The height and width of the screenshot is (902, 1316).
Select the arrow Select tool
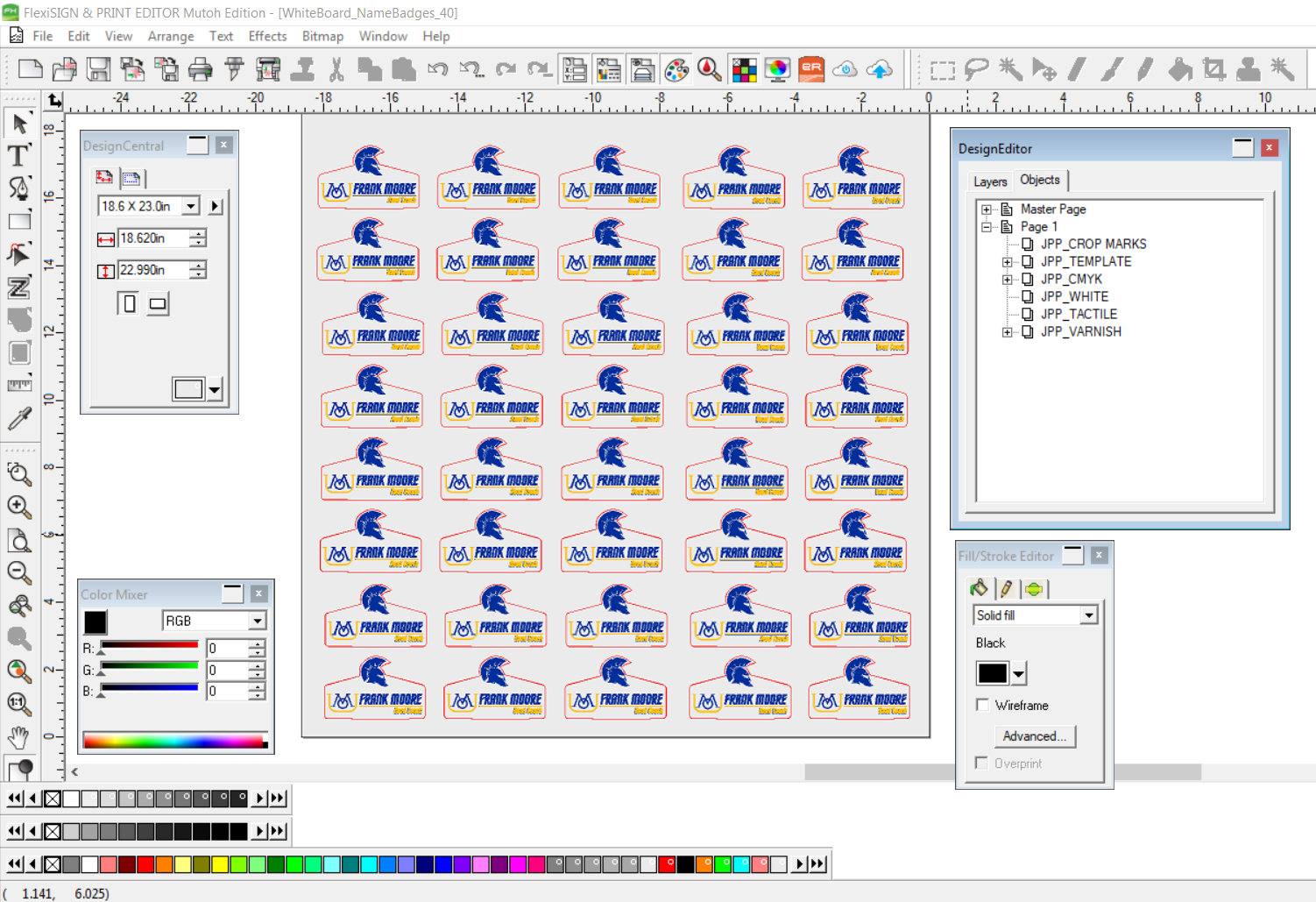(19, 124)
